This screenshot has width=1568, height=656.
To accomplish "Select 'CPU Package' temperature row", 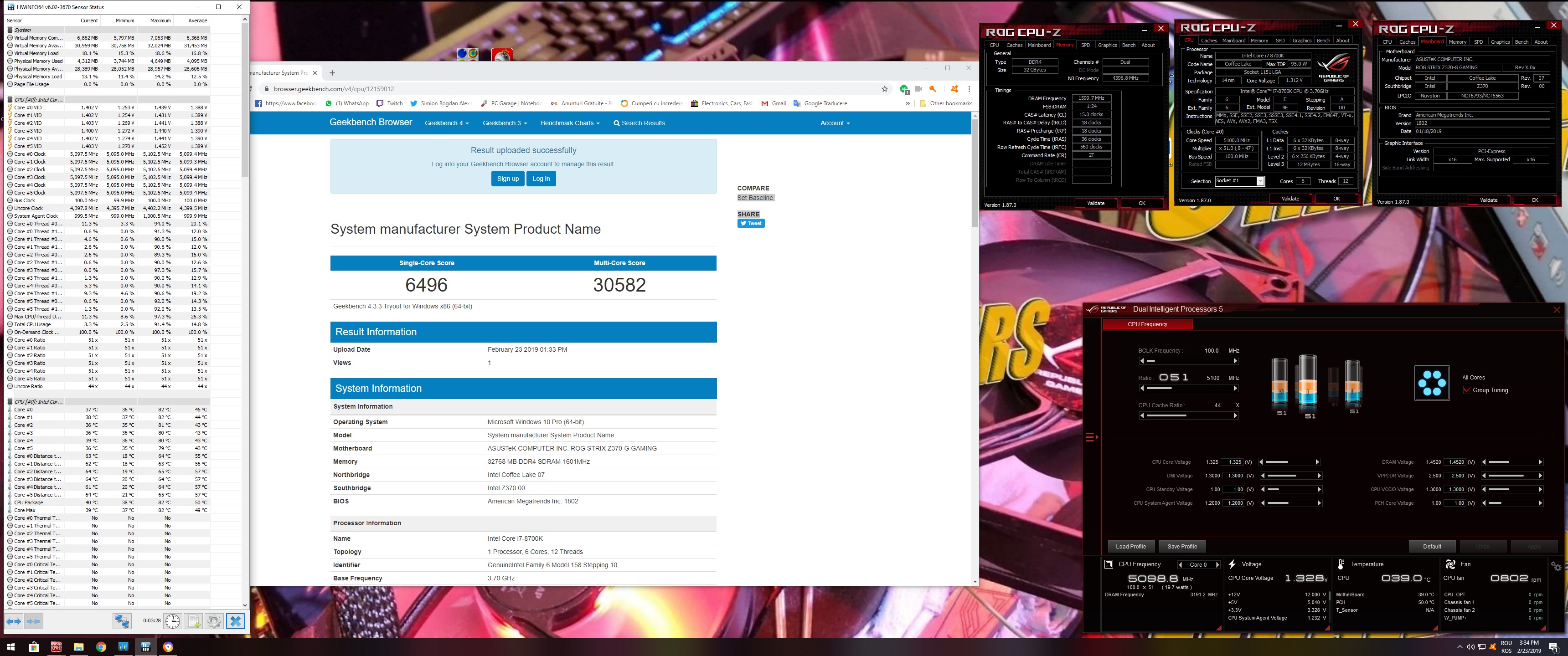I will 108,502.
